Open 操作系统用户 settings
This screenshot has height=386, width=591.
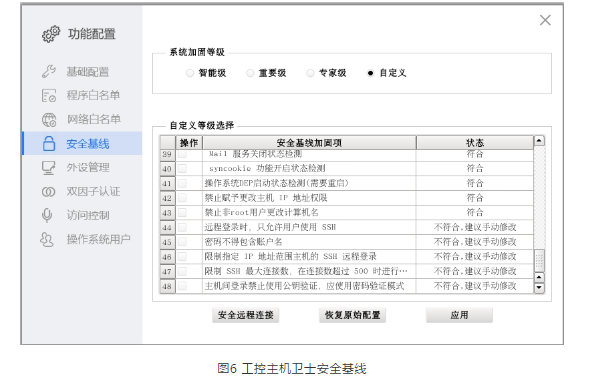click(x=82, y=239)
